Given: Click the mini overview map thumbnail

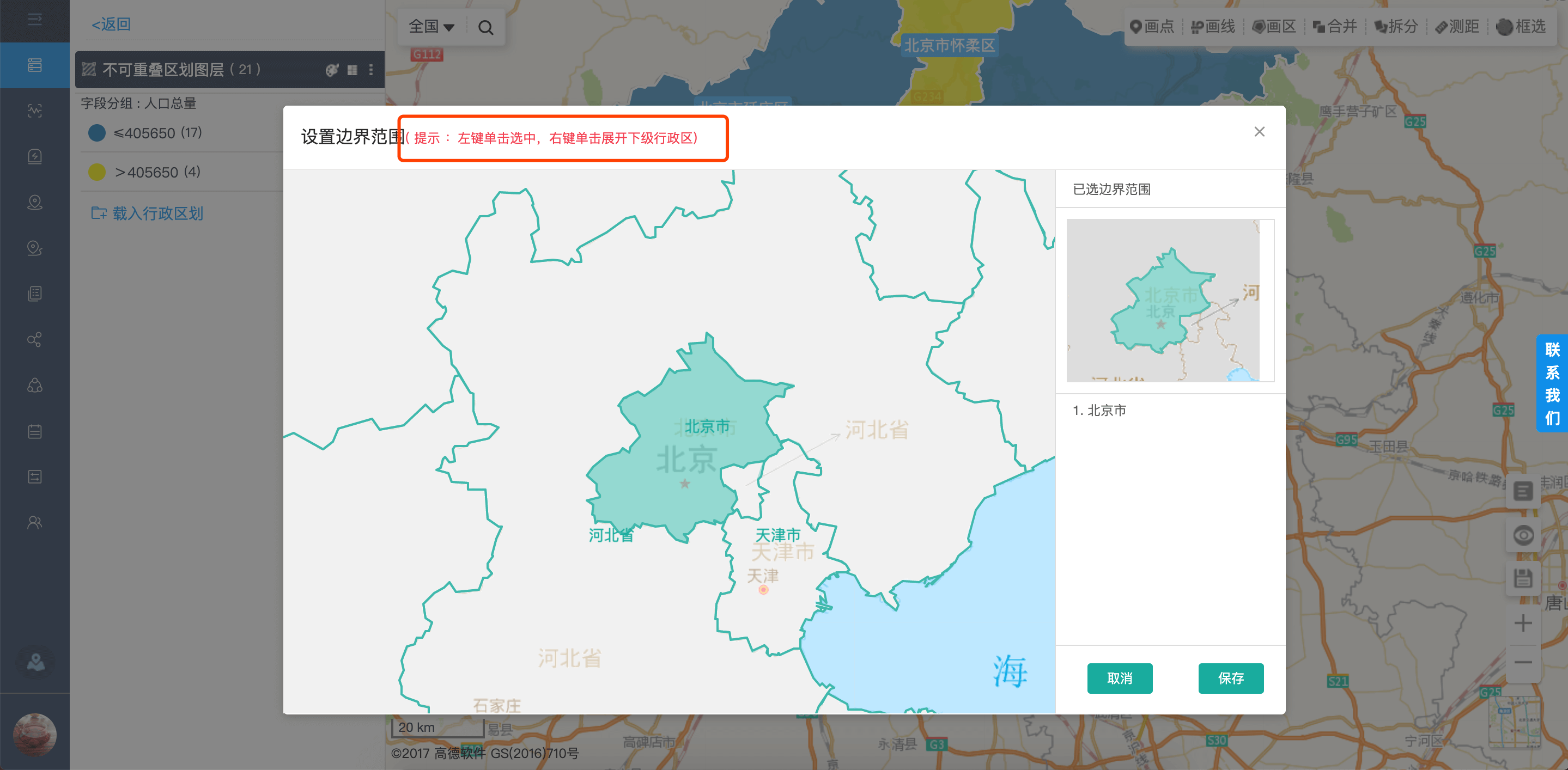Looking at the screenshot, I should coord(1516,722).
